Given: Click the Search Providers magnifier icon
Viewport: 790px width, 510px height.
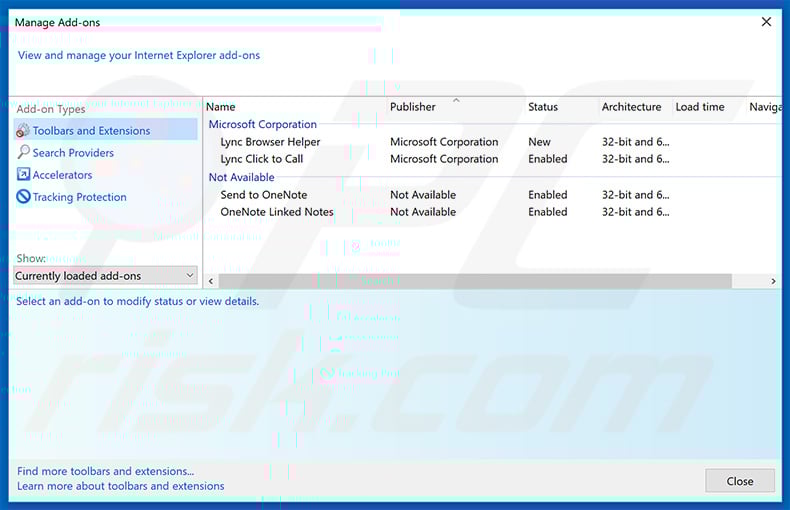Looking at the screenshot, I should point(23,152).
